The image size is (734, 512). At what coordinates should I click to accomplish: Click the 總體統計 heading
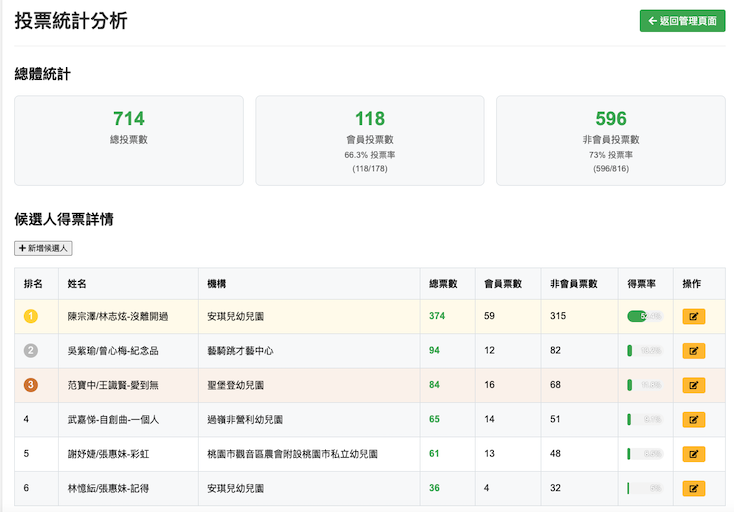43,74
